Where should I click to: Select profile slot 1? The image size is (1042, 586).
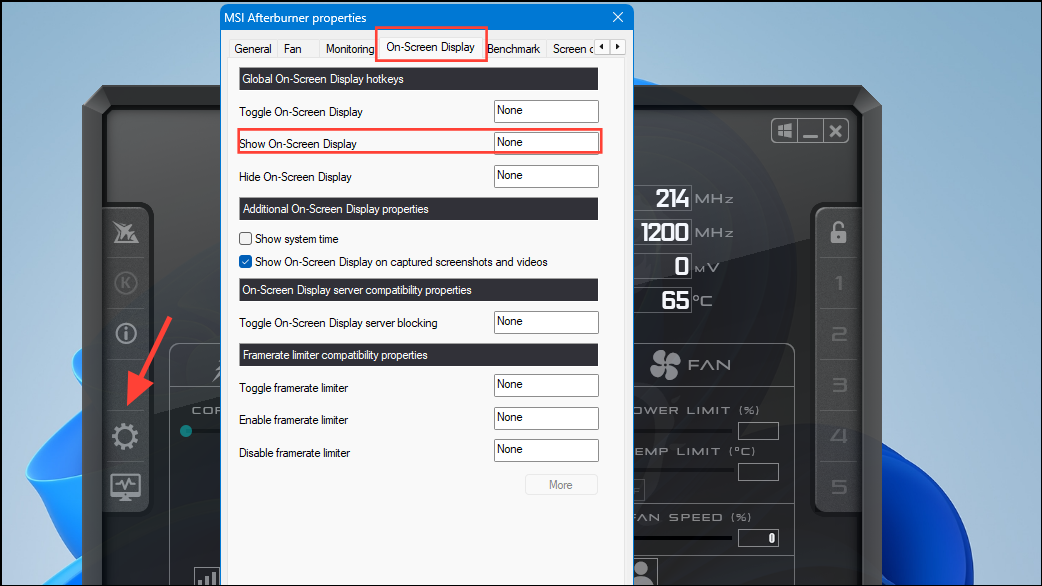[839, 284]
